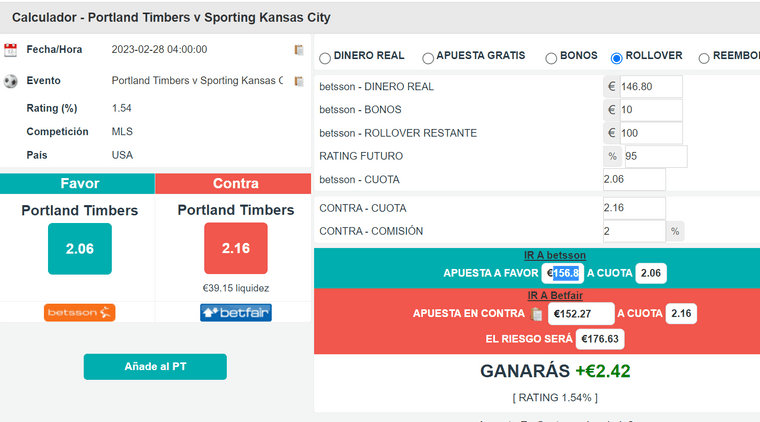The image size is (760, 422).
Task: Open the betsson logo
Action: 79,313
